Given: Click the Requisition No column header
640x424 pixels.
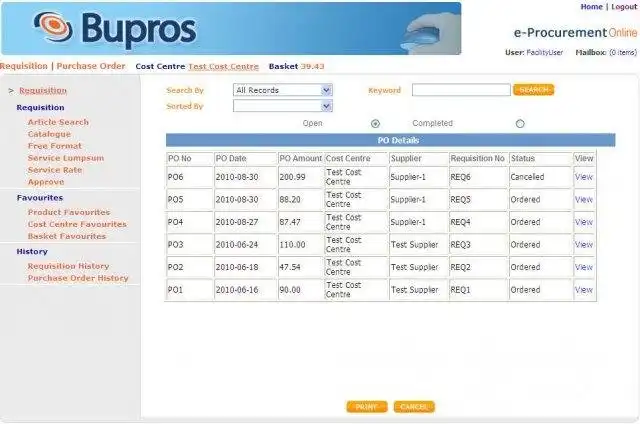Looking at the screenshot, I should [x=478, y=158].
